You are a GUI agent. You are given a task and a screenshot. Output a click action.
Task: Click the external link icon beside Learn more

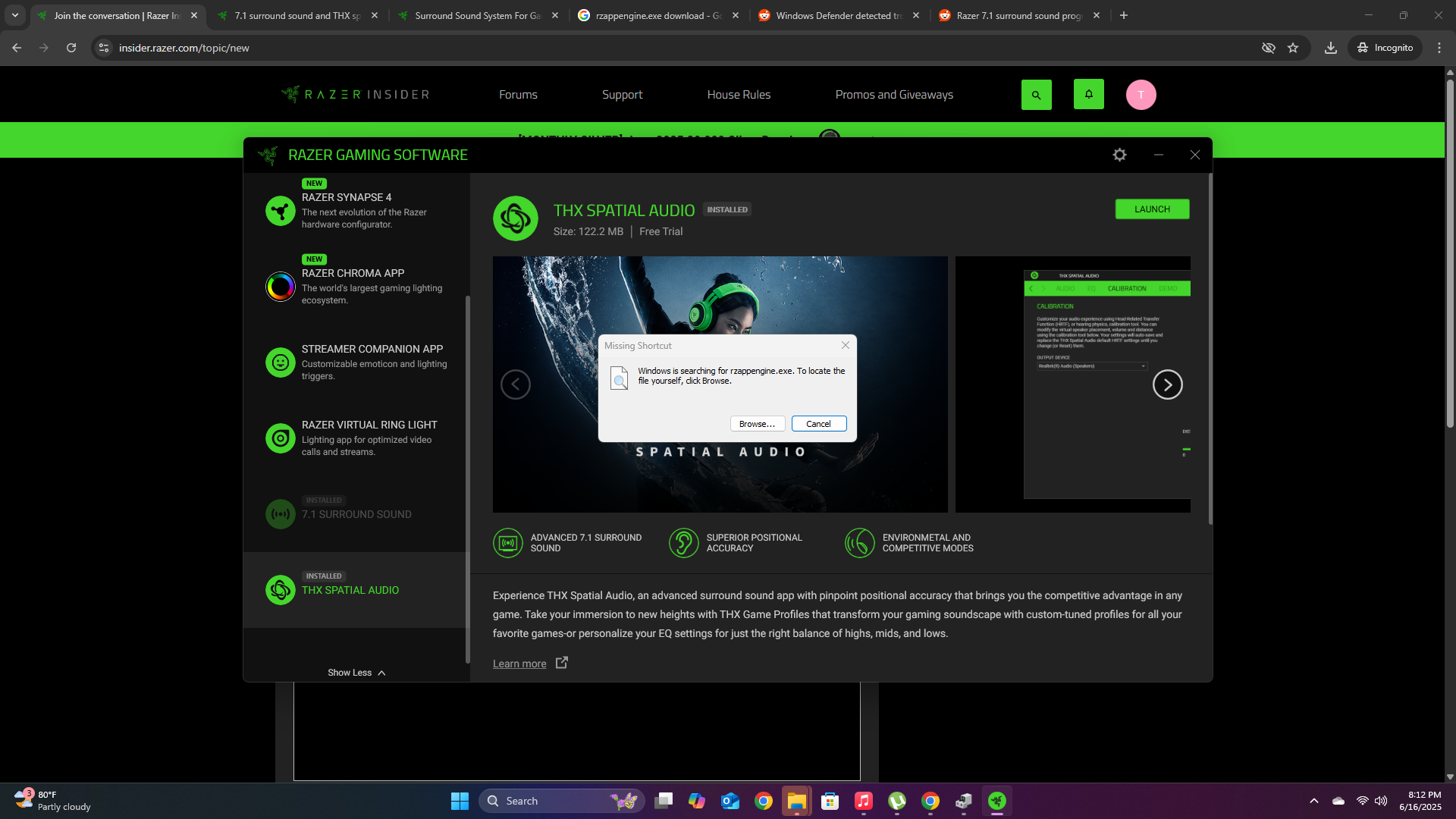tap(562, 663)
